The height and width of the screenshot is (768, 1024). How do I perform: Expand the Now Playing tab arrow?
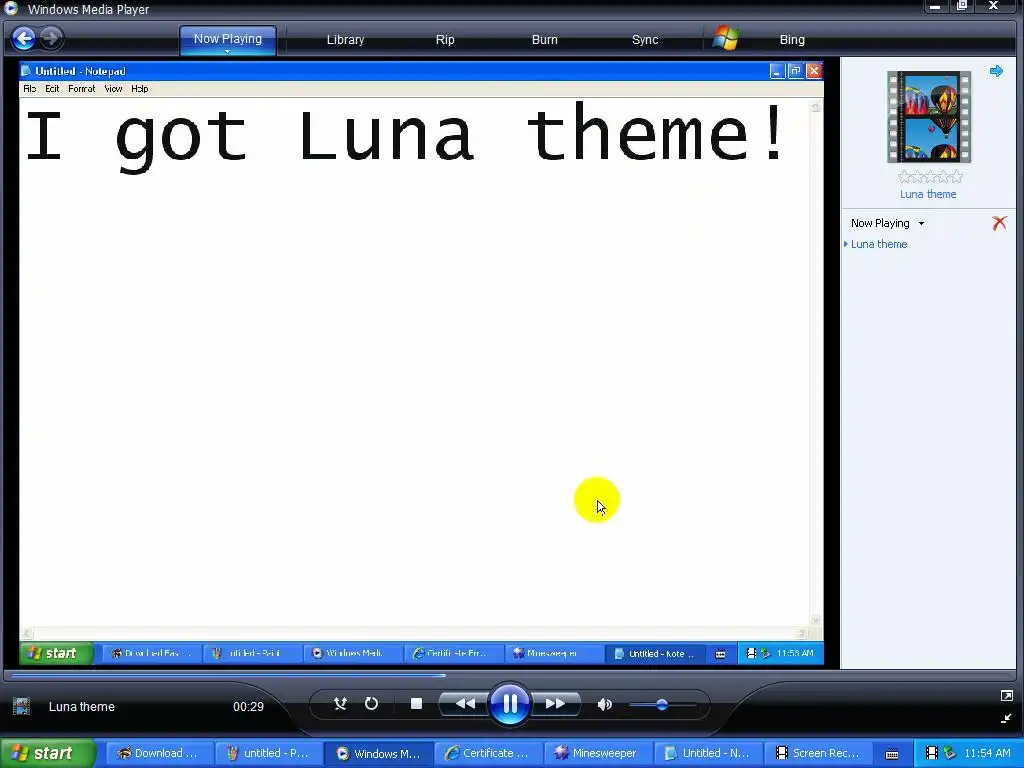[227, 51]
